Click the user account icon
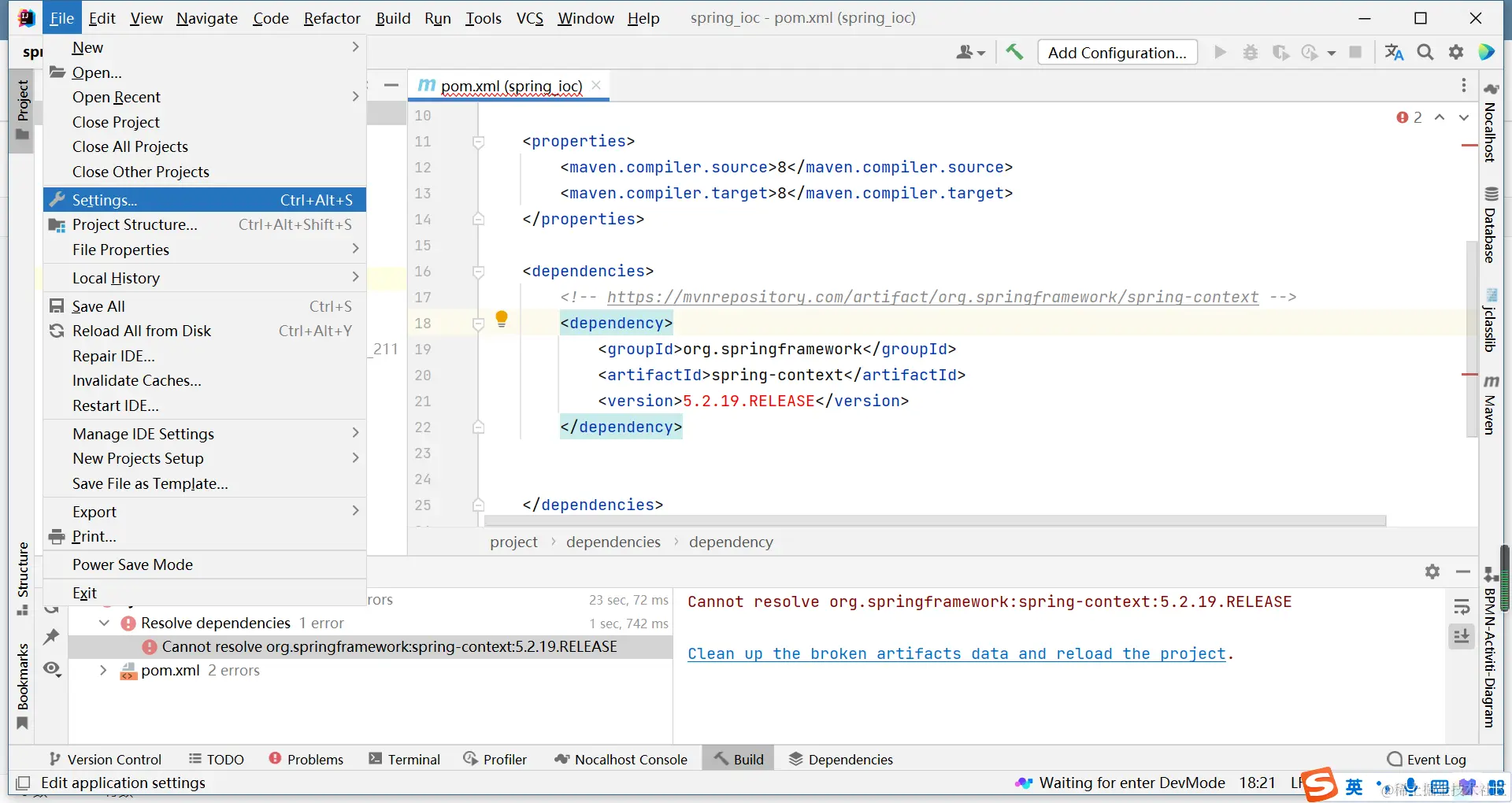1512x803 pixels. coord(970,52)
